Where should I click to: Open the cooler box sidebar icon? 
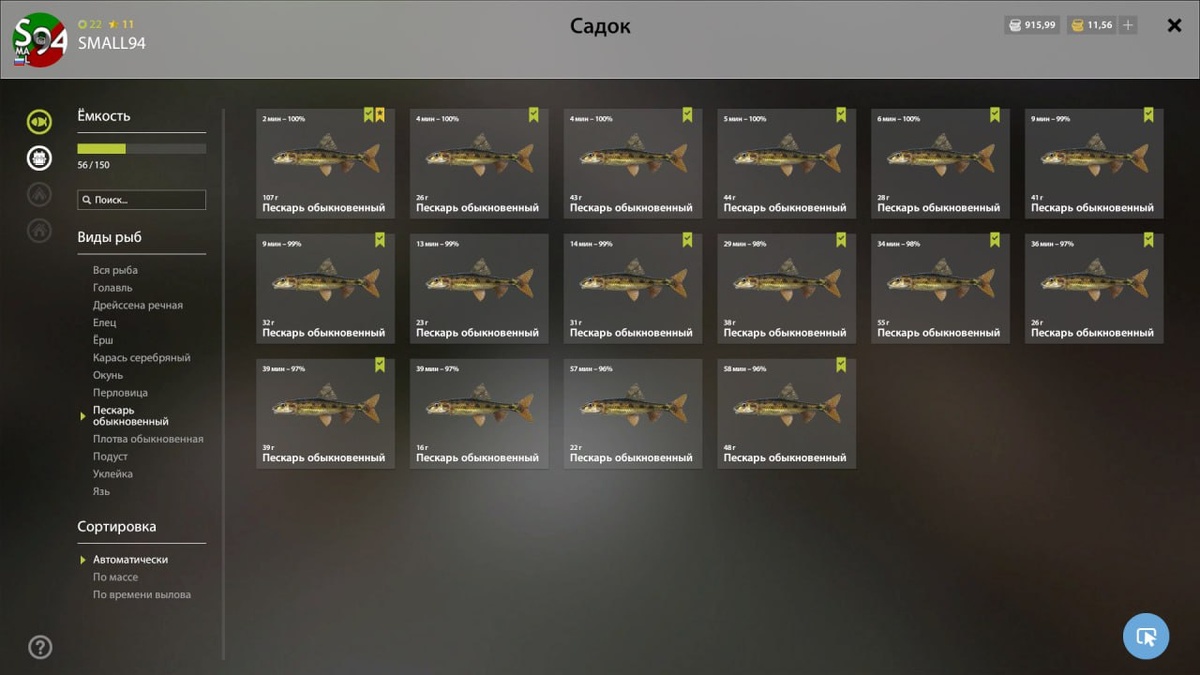point(39,158)
